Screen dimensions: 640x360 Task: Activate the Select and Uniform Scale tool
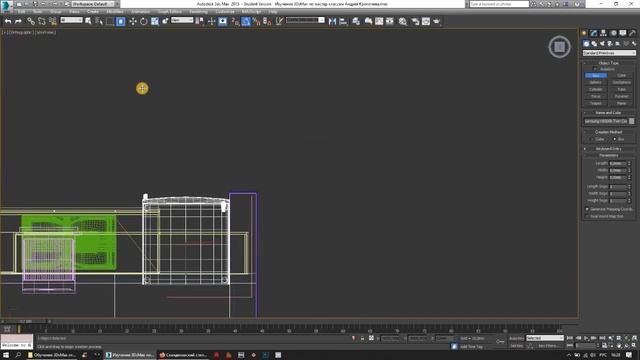(x=155, y=21)
